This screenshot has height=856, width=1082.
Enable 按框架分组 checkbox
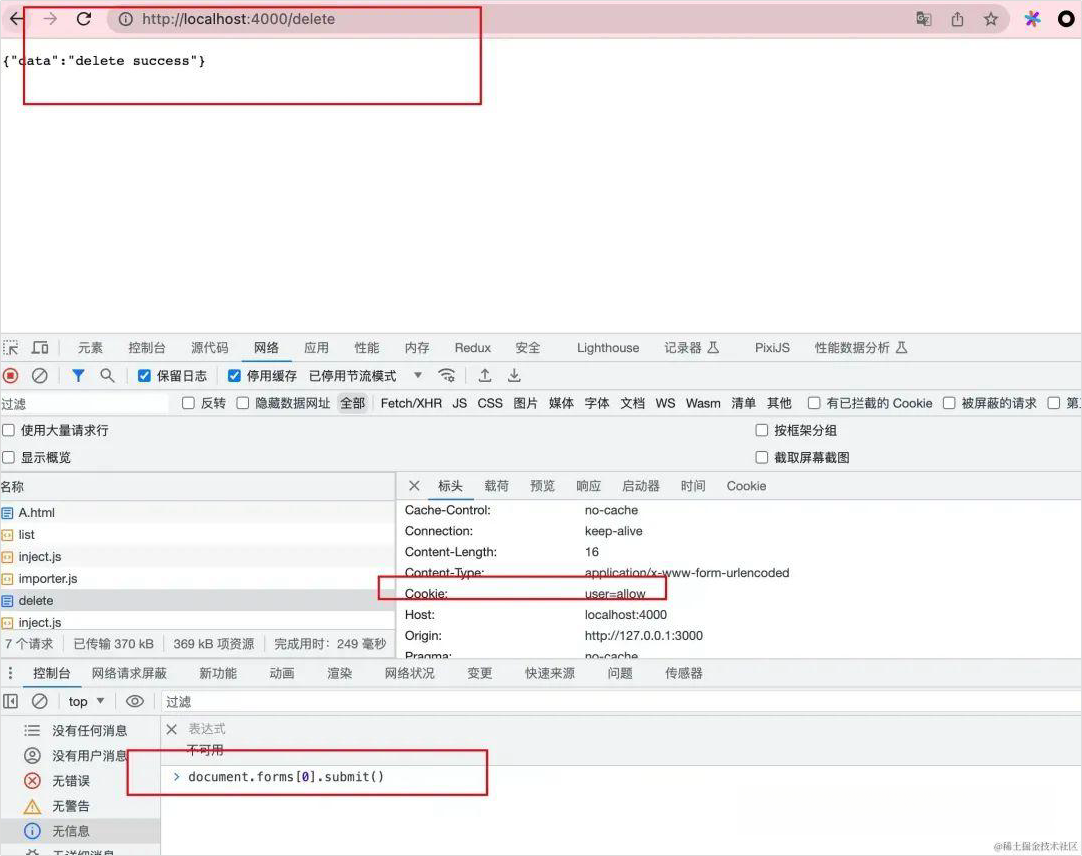coord(762,430)
